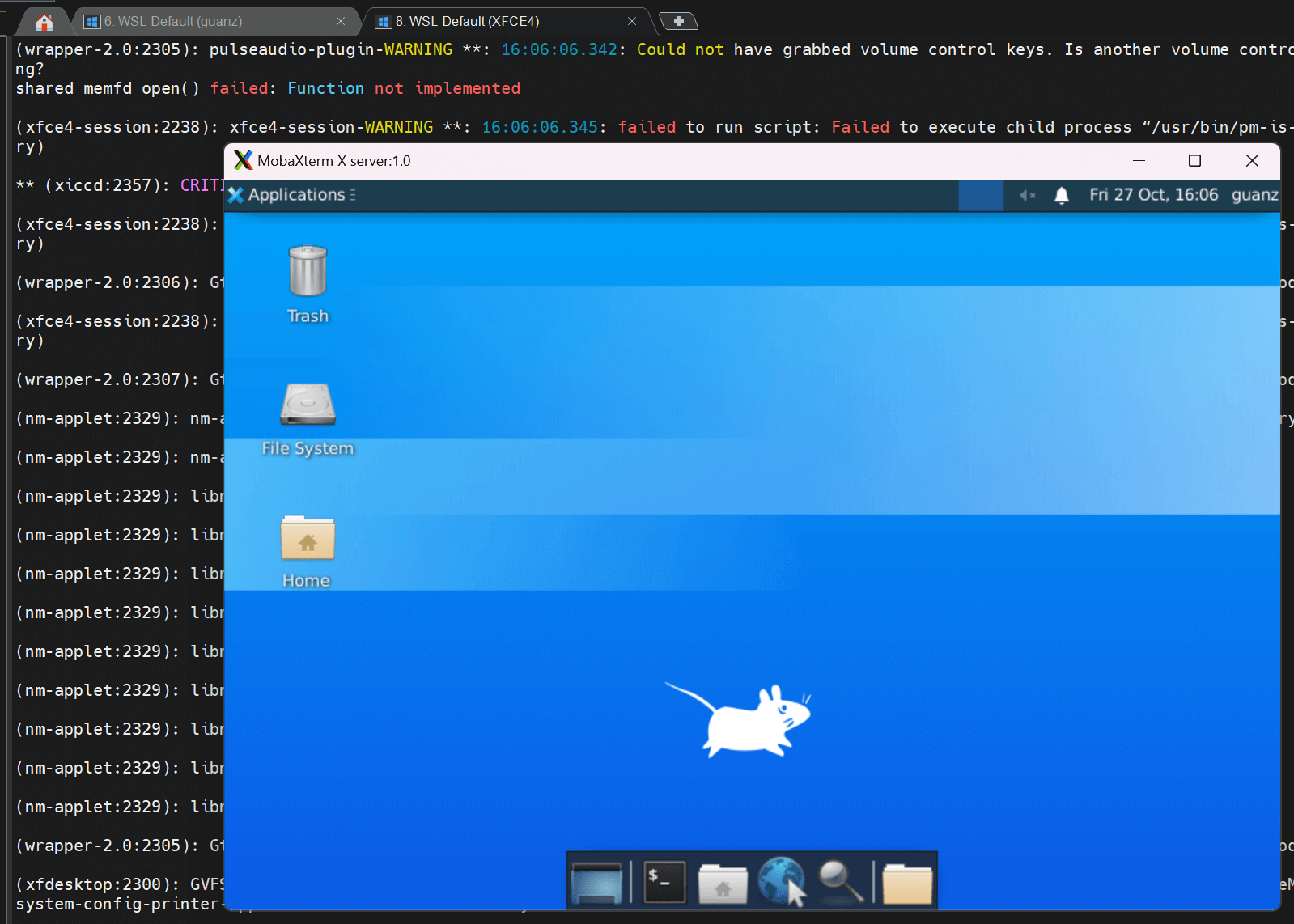This screenshot has width=1294, height=924.
Task: Click the '(xiccd:2357)' terminal line
Action: click(119, 185)
